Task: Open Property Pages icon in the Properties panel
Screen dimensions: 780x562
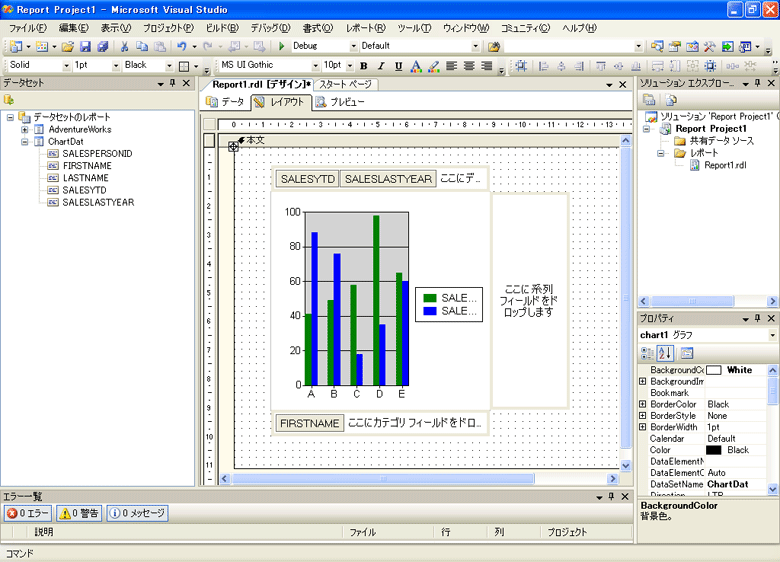Action: [x=687, y=353]
